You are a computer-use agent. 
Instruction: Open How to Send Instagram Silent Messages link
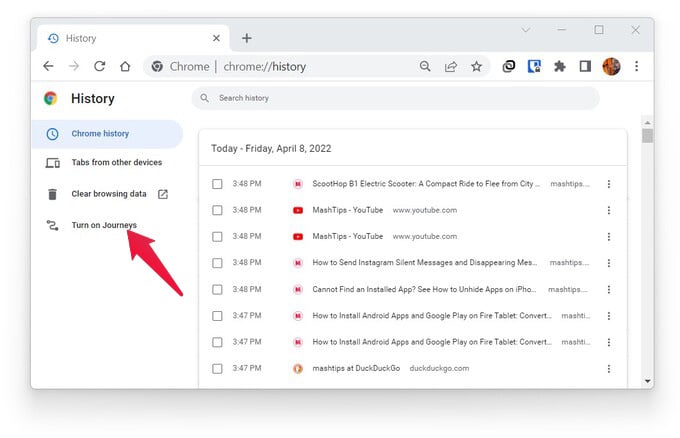tap(425, 263)
